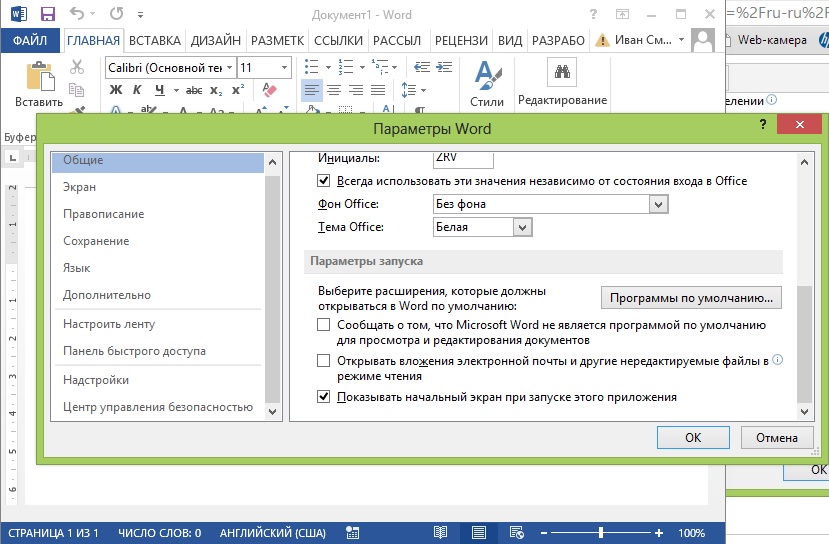Click the Word options help question mark
The height and width of the screenshot is (544, 829).
point(762,124)
